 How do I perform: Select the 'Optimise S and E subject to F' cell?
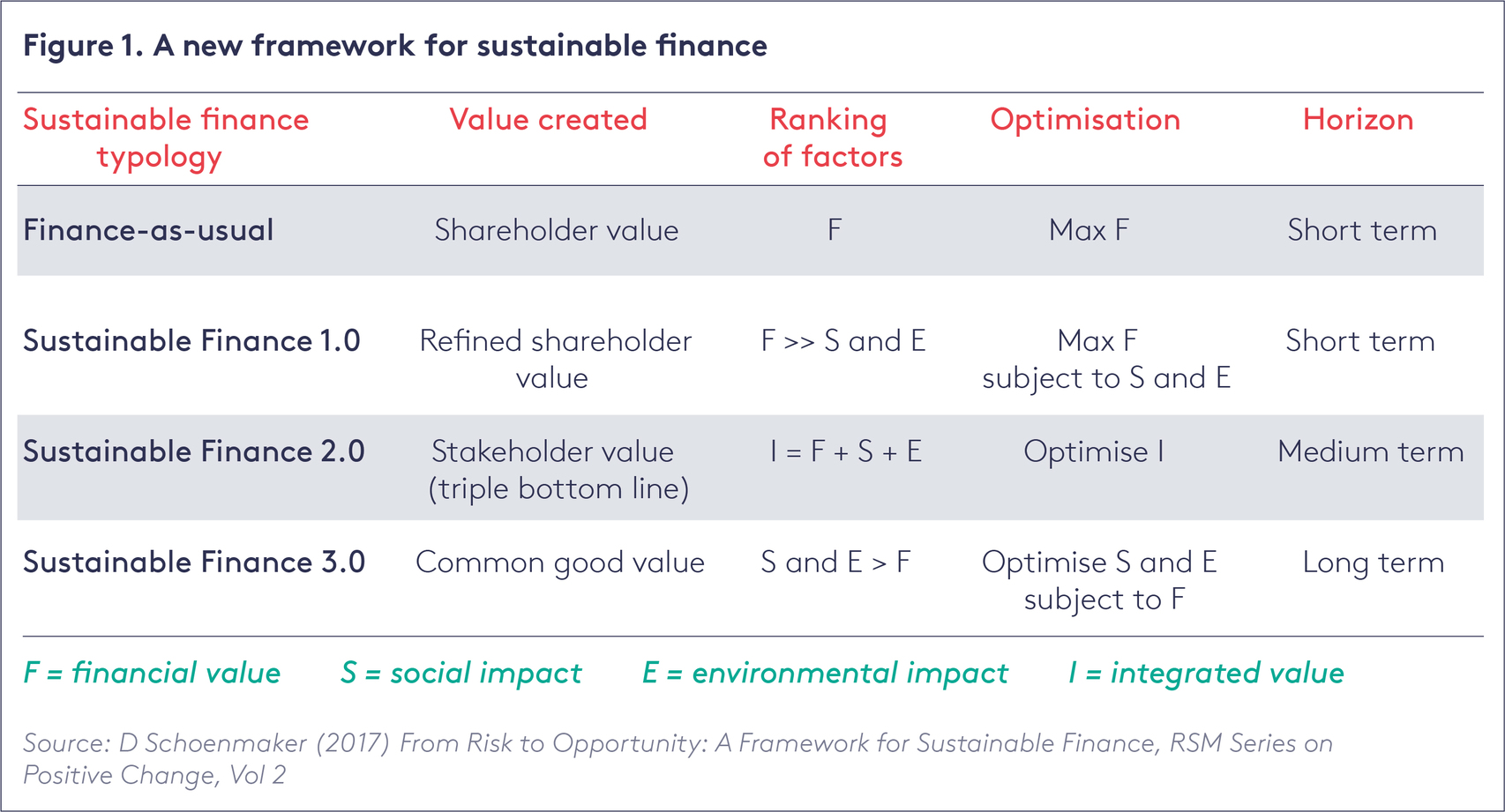pyautogui.click(x=1100, y=580)
